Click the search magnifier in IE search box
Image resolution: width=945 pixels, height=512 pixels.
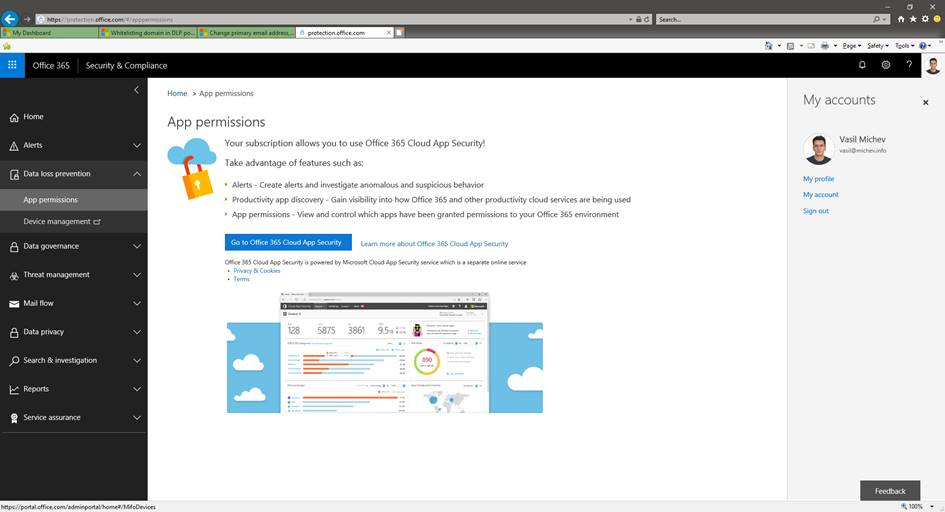(876, 19)
